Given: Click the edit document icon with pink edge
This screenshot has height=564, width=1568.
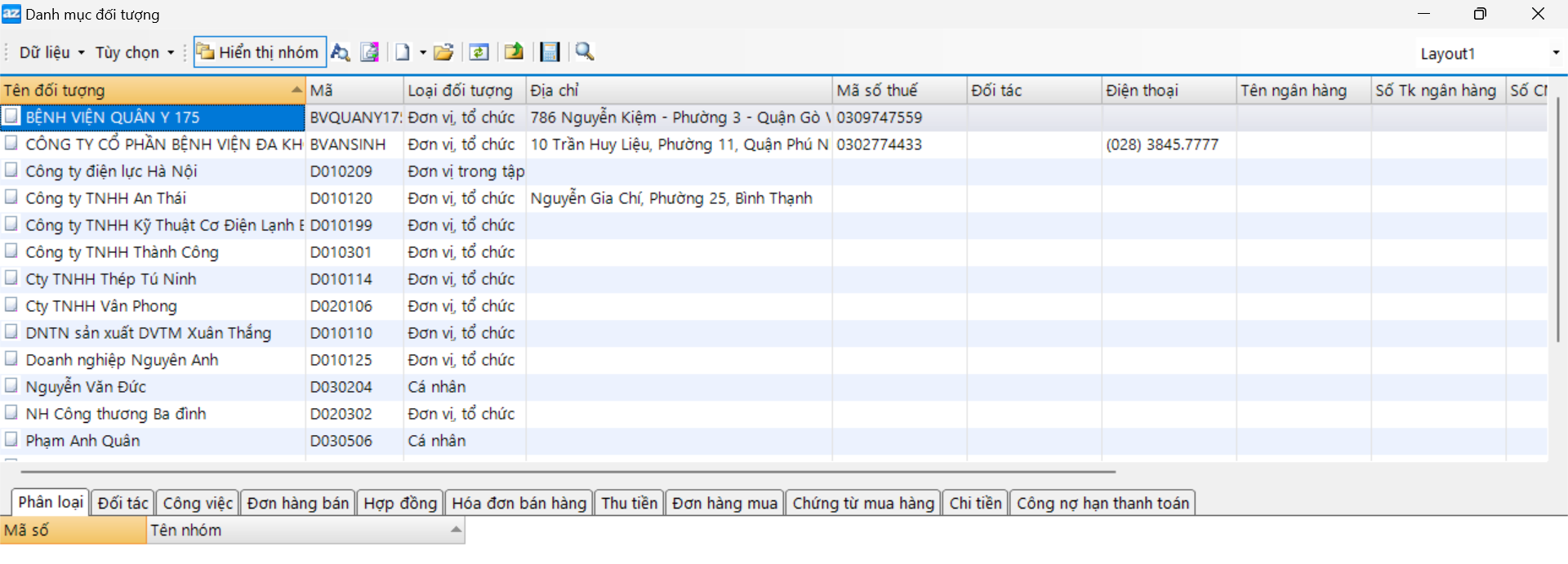Looking at the screenshot, I should 370,52.
